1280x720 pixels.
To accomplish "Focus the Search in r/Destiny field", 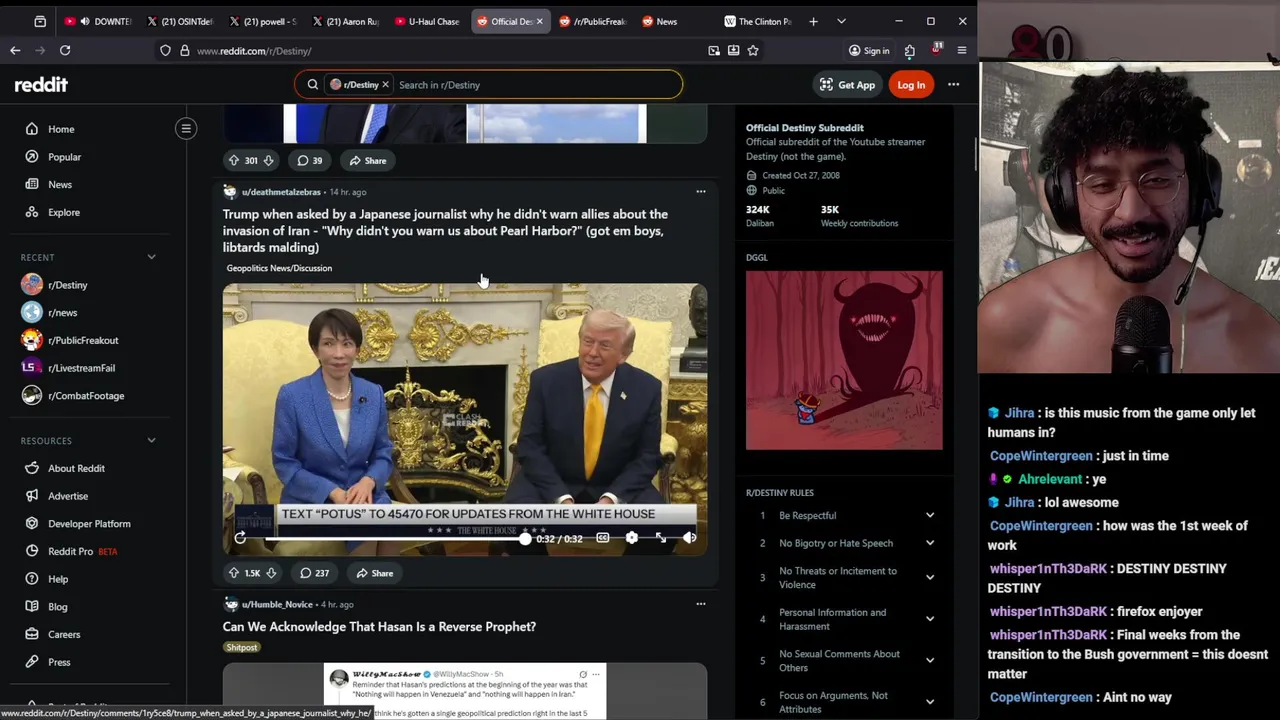I will tap(535, 85).
